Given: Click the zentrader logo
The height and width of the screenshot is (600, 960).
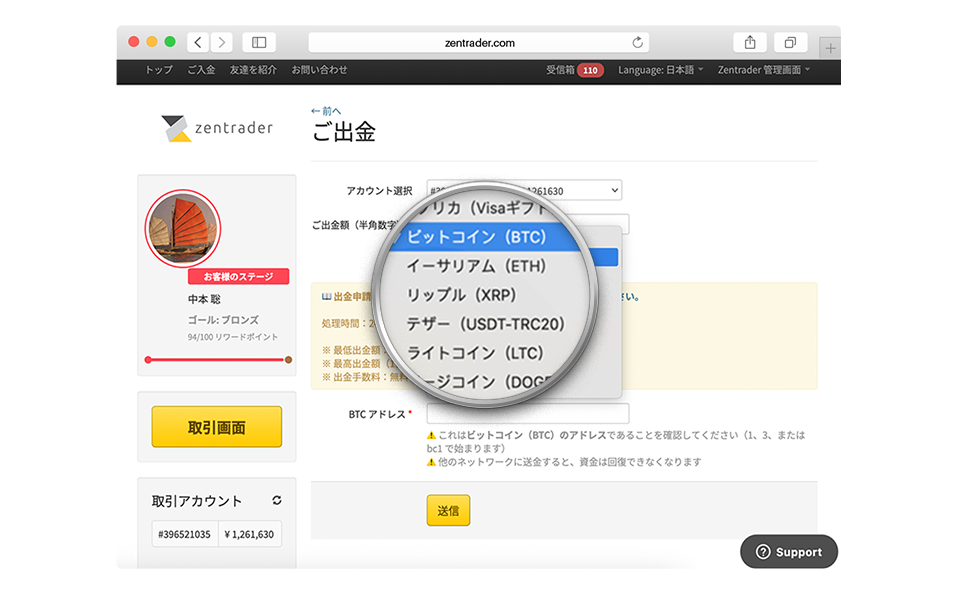Looking at the screenshot, I should (x=216, y=128).
